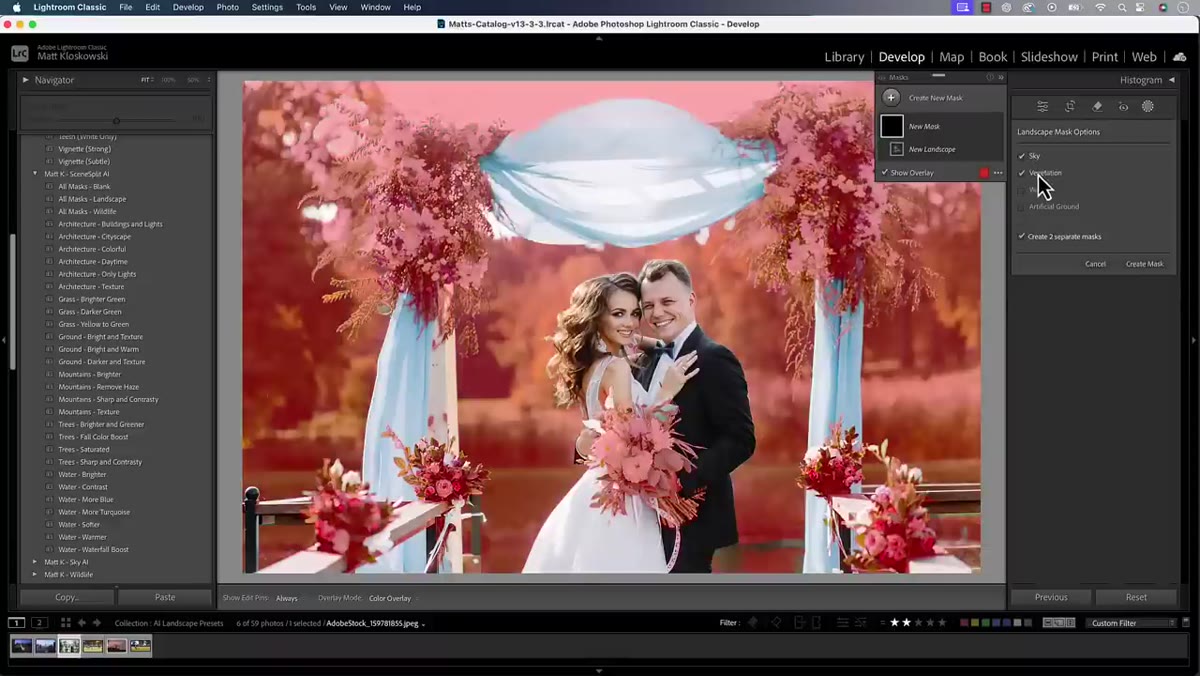Select the New Mask thumbnail
1200x676 pixels.
click(892, 126)
